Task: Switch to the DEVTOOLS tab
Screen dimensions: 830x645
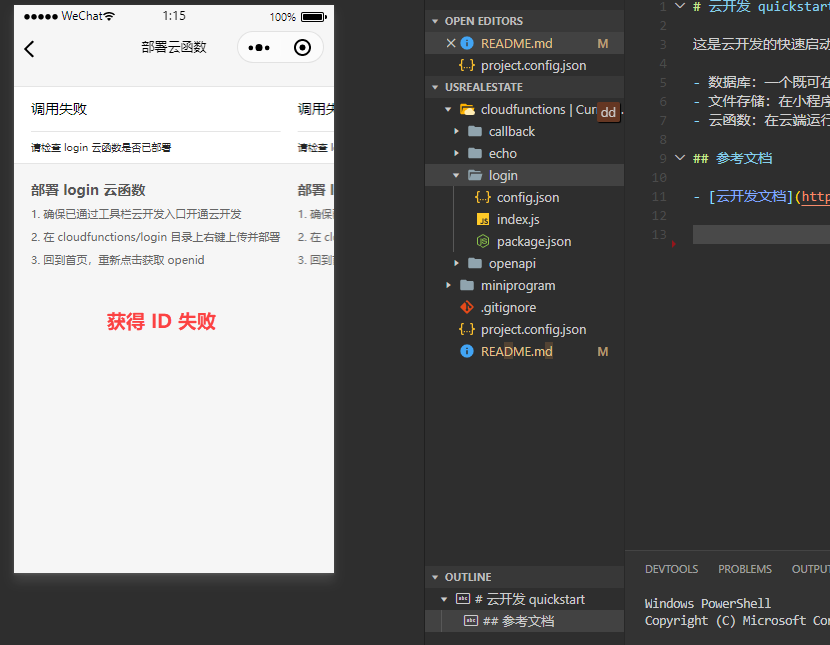Action: [670, 568]
